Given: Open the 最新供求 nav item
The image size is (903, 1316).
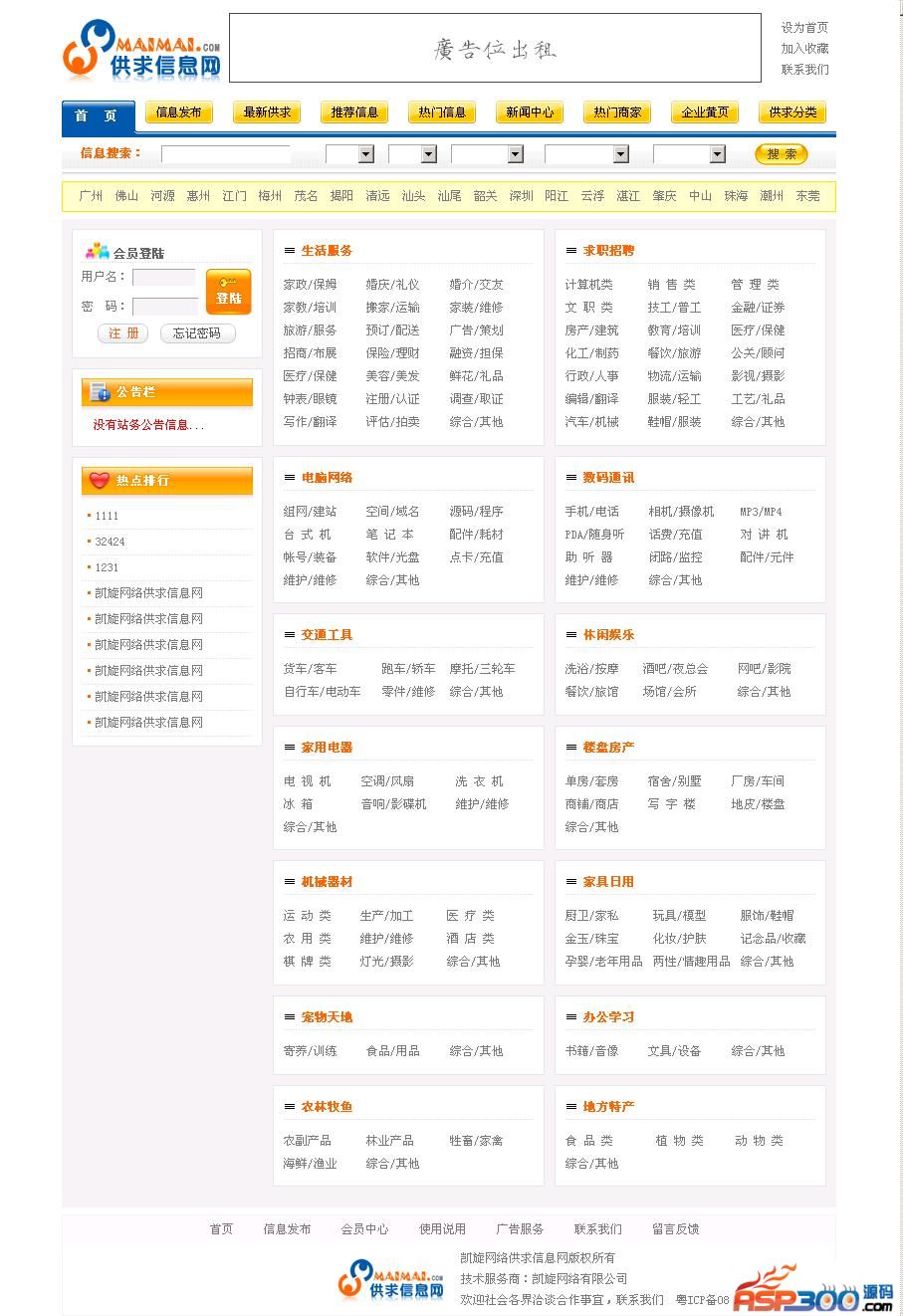Looking at the screenshot, I should 267,112.
